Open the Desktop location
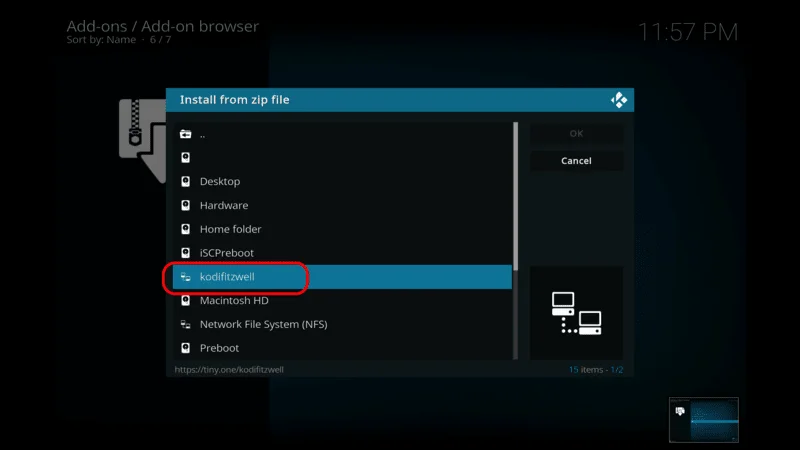This screenshot has height=450, width=800. coord(342,182)
